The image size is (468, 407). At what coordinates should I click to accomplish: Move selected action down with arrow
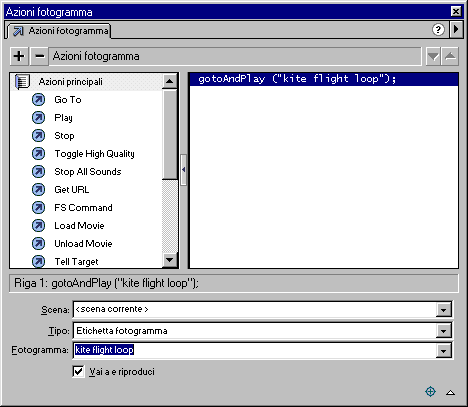433,56
